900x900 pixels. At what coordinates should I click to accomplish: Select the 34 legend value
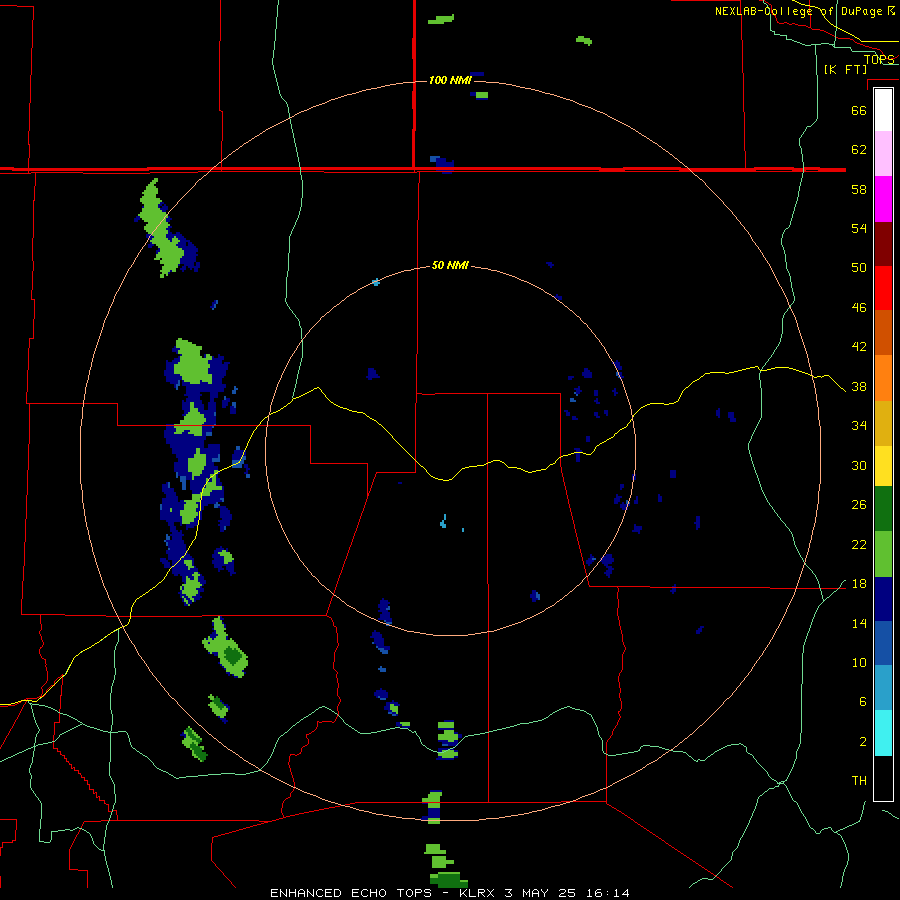click(859, 425)
